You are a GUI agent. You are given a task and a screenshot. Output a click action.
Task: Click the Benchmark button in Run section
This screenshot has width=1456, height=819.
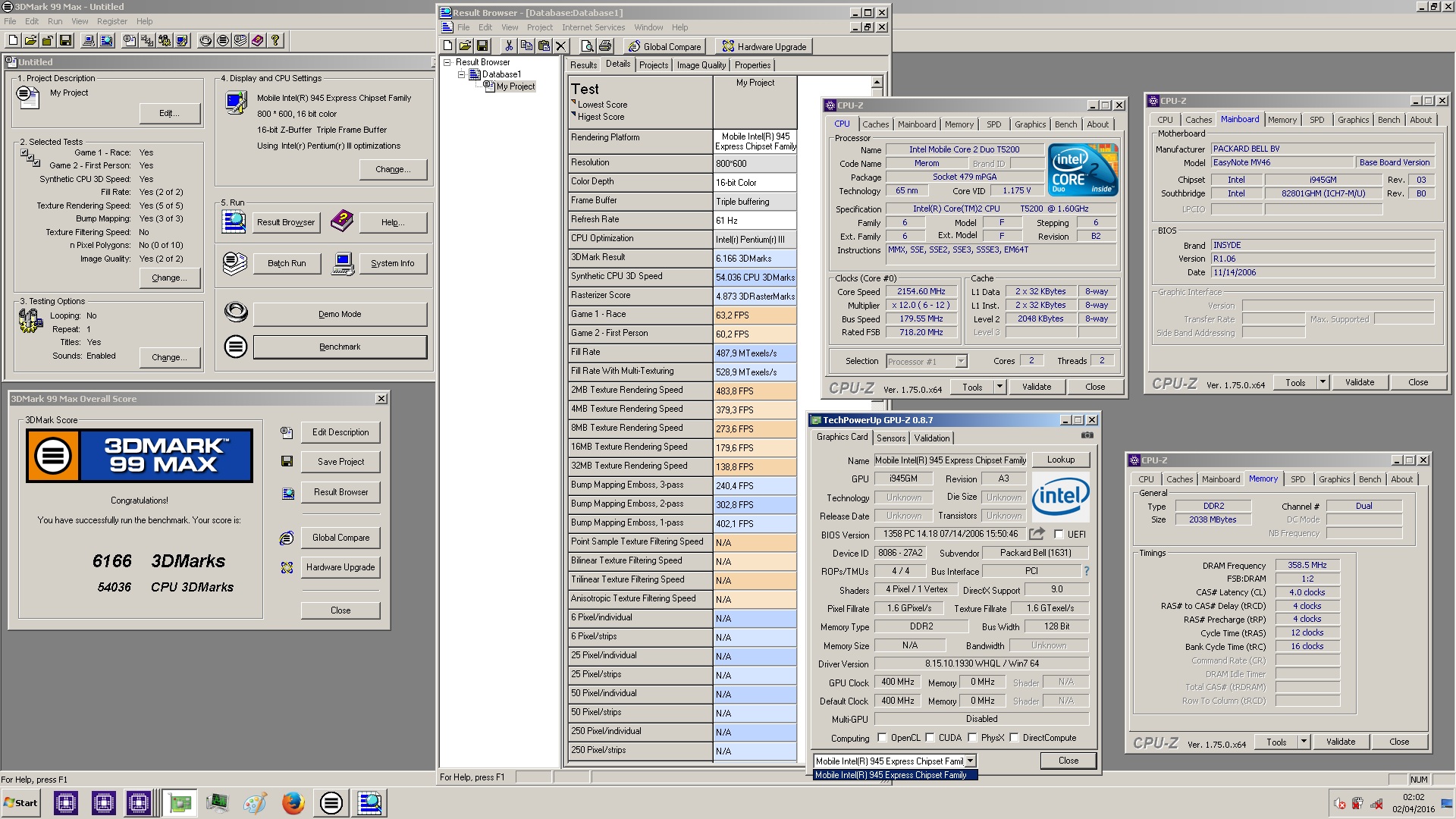click(x=340, y=347)
